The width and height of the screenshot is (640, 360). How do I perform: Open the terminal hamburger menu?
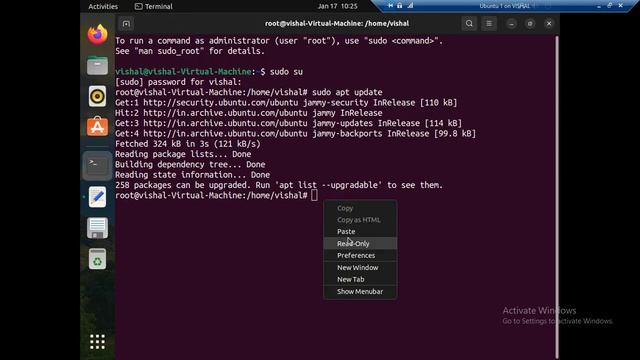point(489,24)
